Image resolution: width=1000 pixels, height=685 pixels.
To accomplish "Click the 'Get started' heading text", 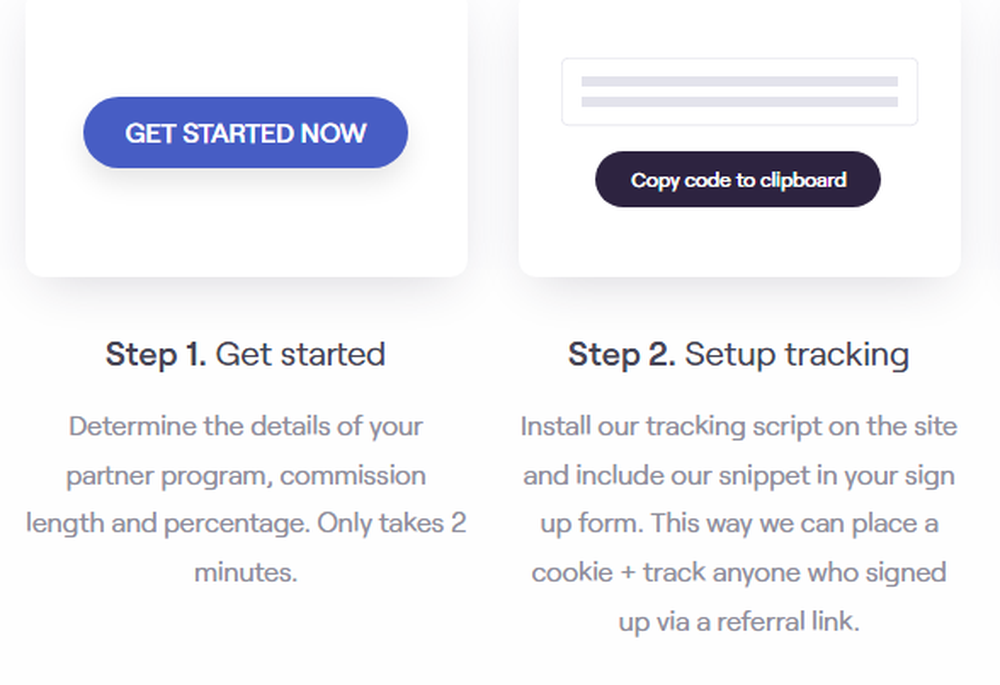I will [300, 354].
